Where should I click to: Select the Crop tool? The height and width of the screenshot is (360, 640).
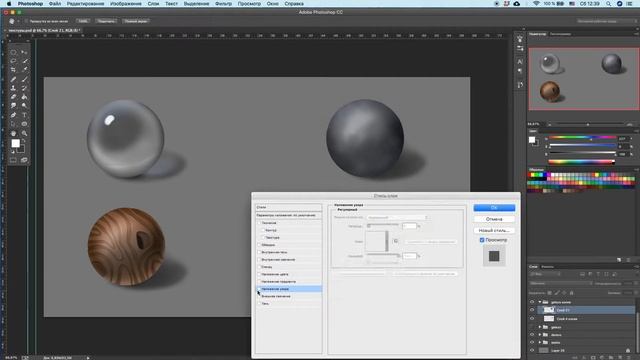coord(13,70)
